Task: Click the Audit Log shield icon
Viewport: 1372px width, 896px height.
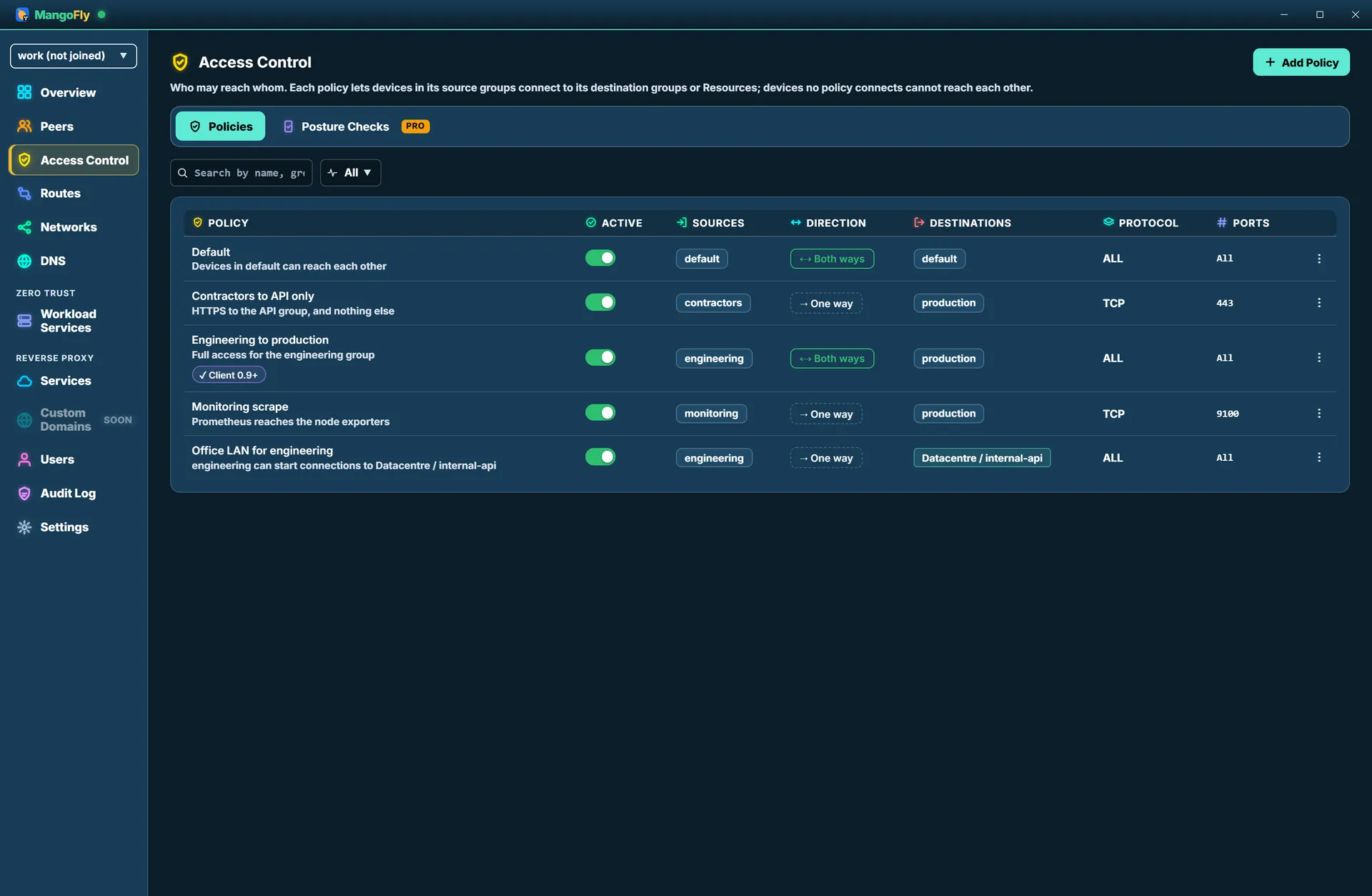Action: pyautogui.click(x=24, y=493)
